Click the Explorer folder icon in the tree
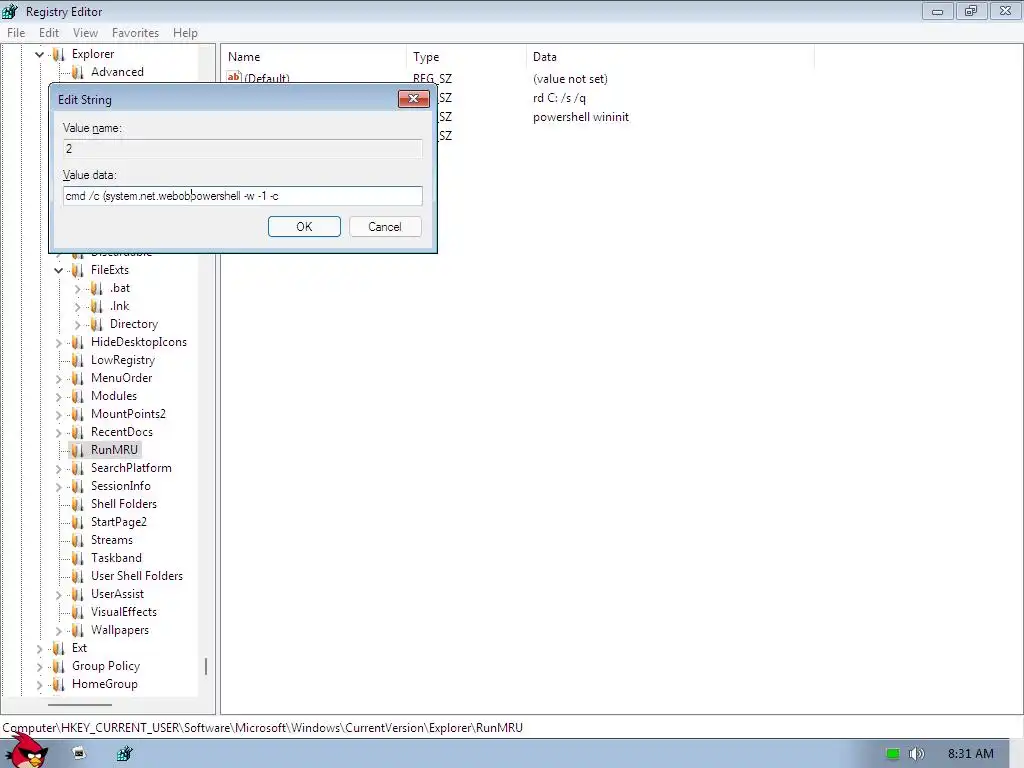This screenshot has height=768, width=1024. (58, 54)
